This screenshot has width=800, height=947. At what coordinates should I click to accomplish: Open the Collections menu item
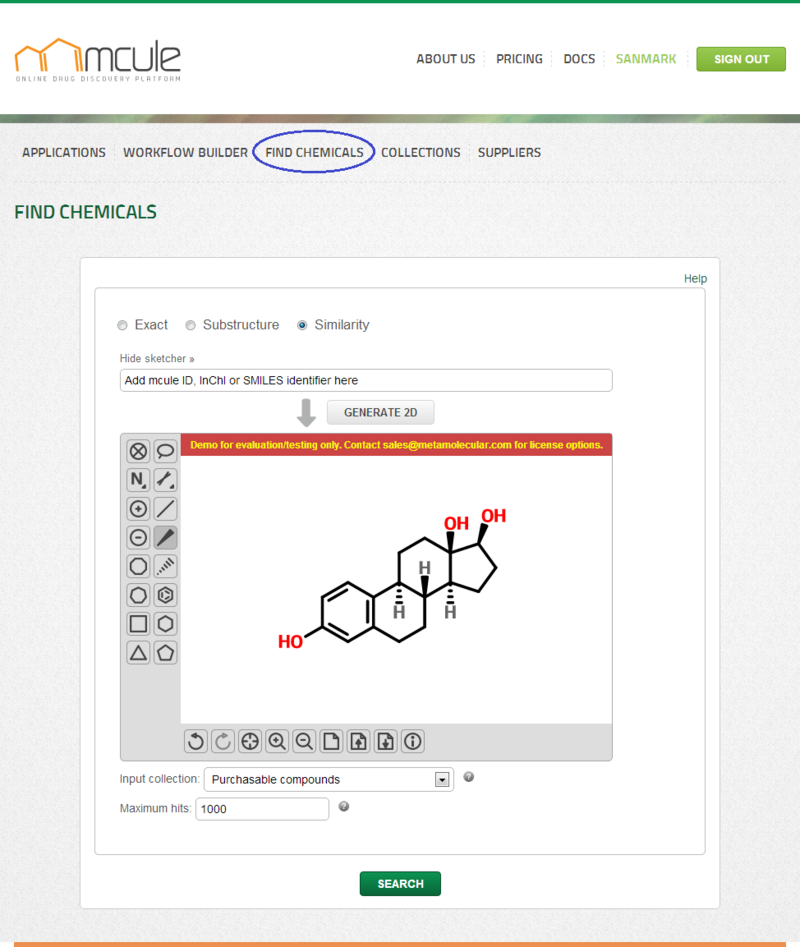pos(420,153)
